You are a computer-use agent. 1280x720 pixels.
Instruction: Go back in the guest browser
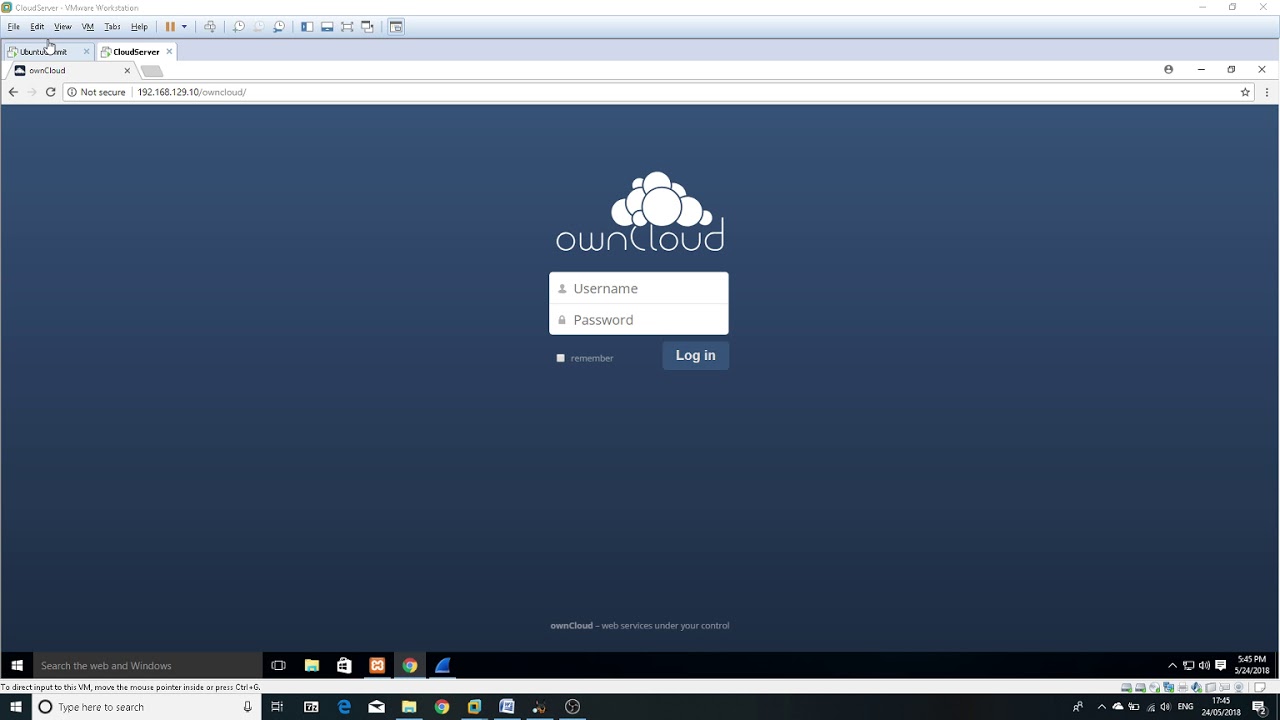tap(13, 92)
